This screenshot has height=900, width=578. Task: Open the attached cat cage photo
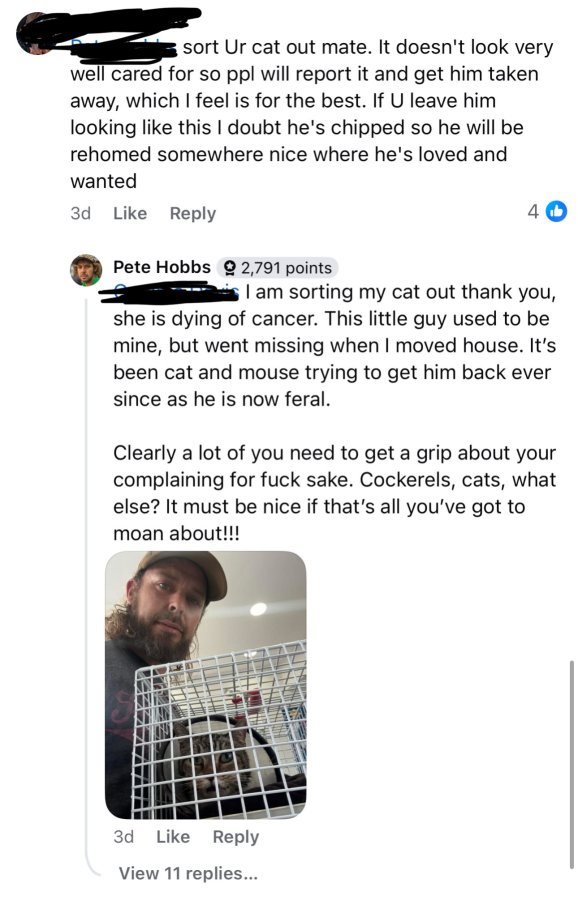[205, 685]
